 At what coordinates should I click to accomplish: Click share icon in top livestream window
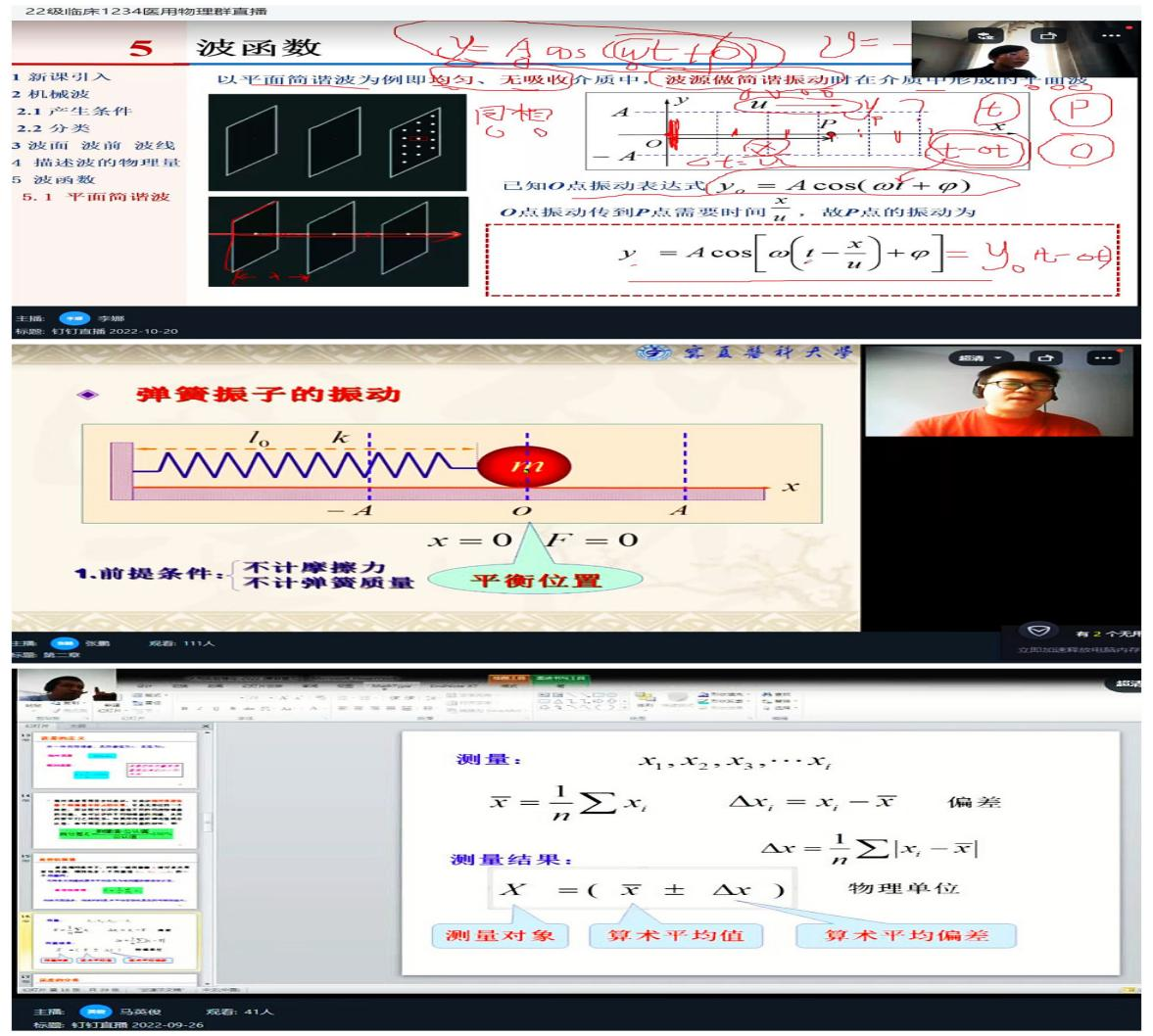[x=1048, y=35]
